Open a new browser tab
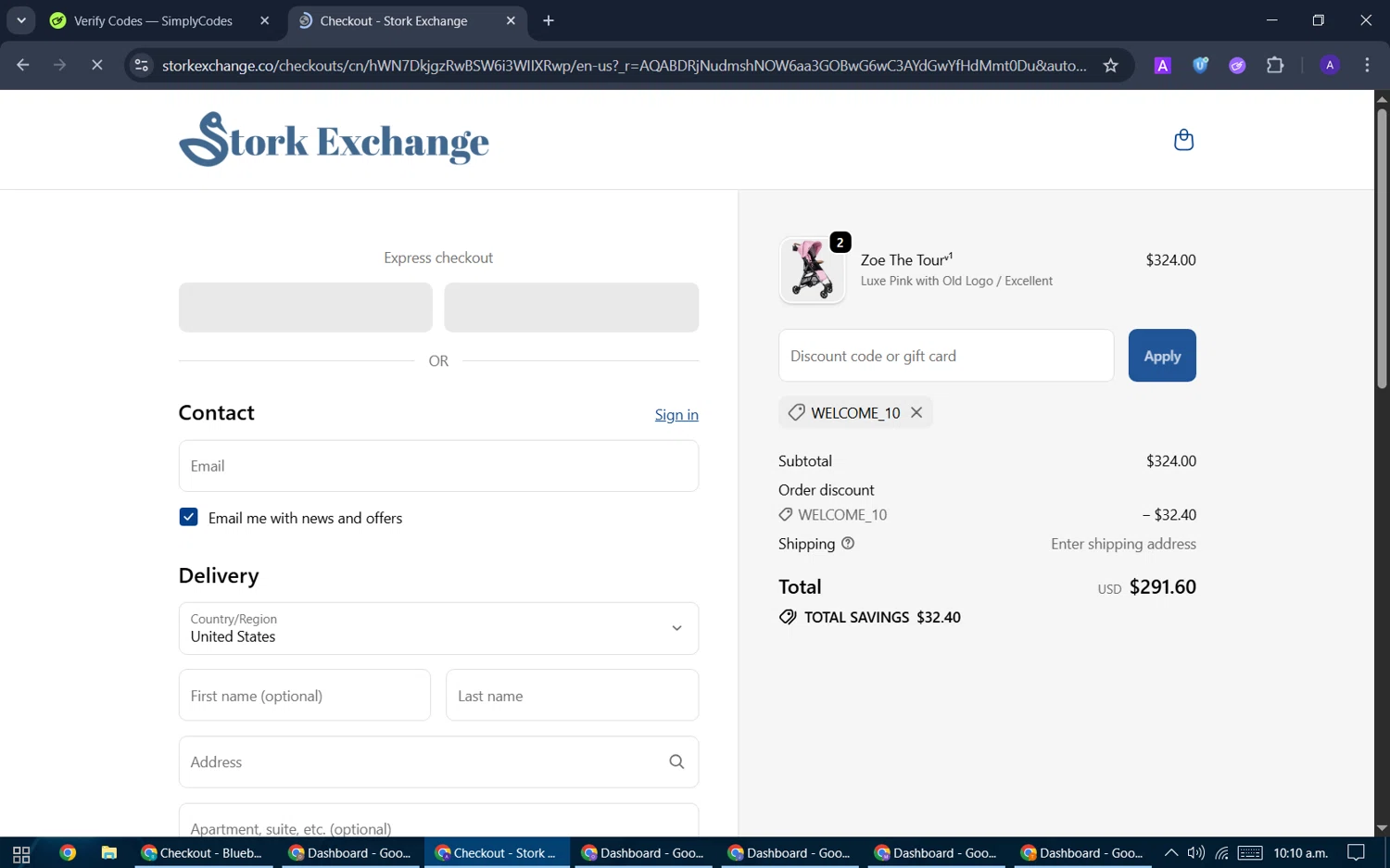Viewport: 1390px width, 868px height. click(x=549, y=20)
